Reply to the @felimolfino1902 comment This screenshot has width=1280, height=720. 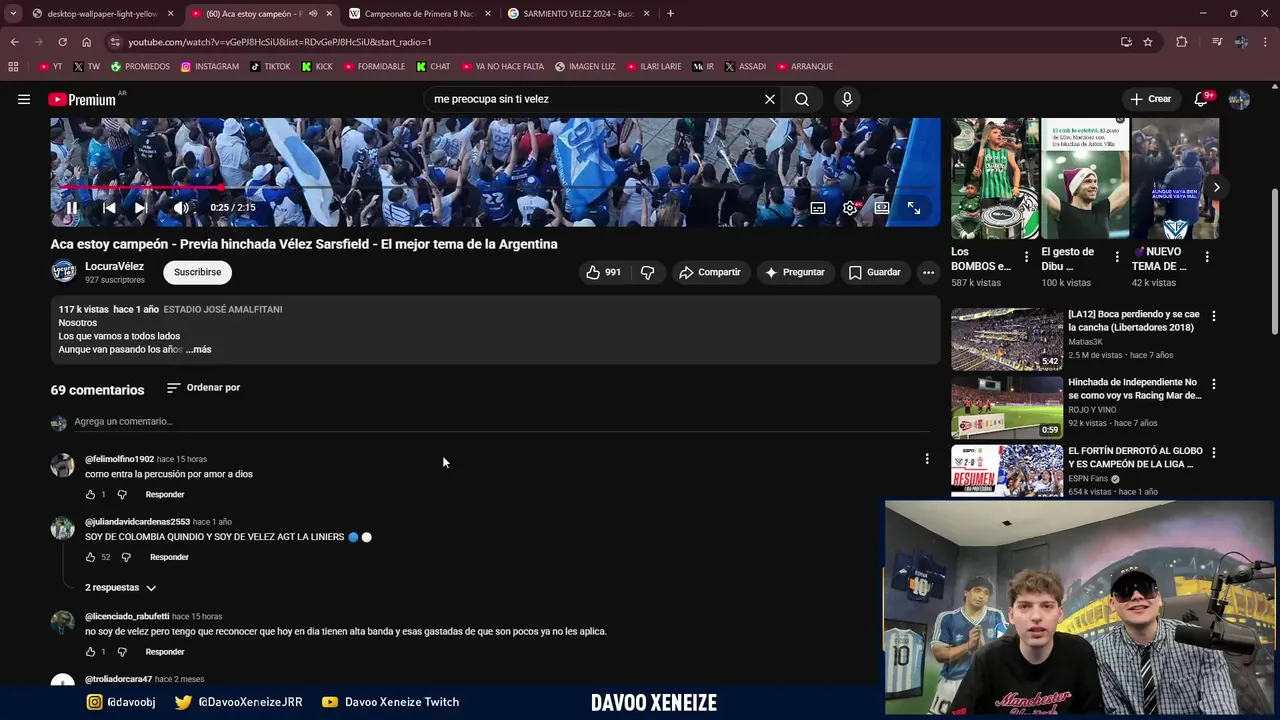(x=165, y=495)
